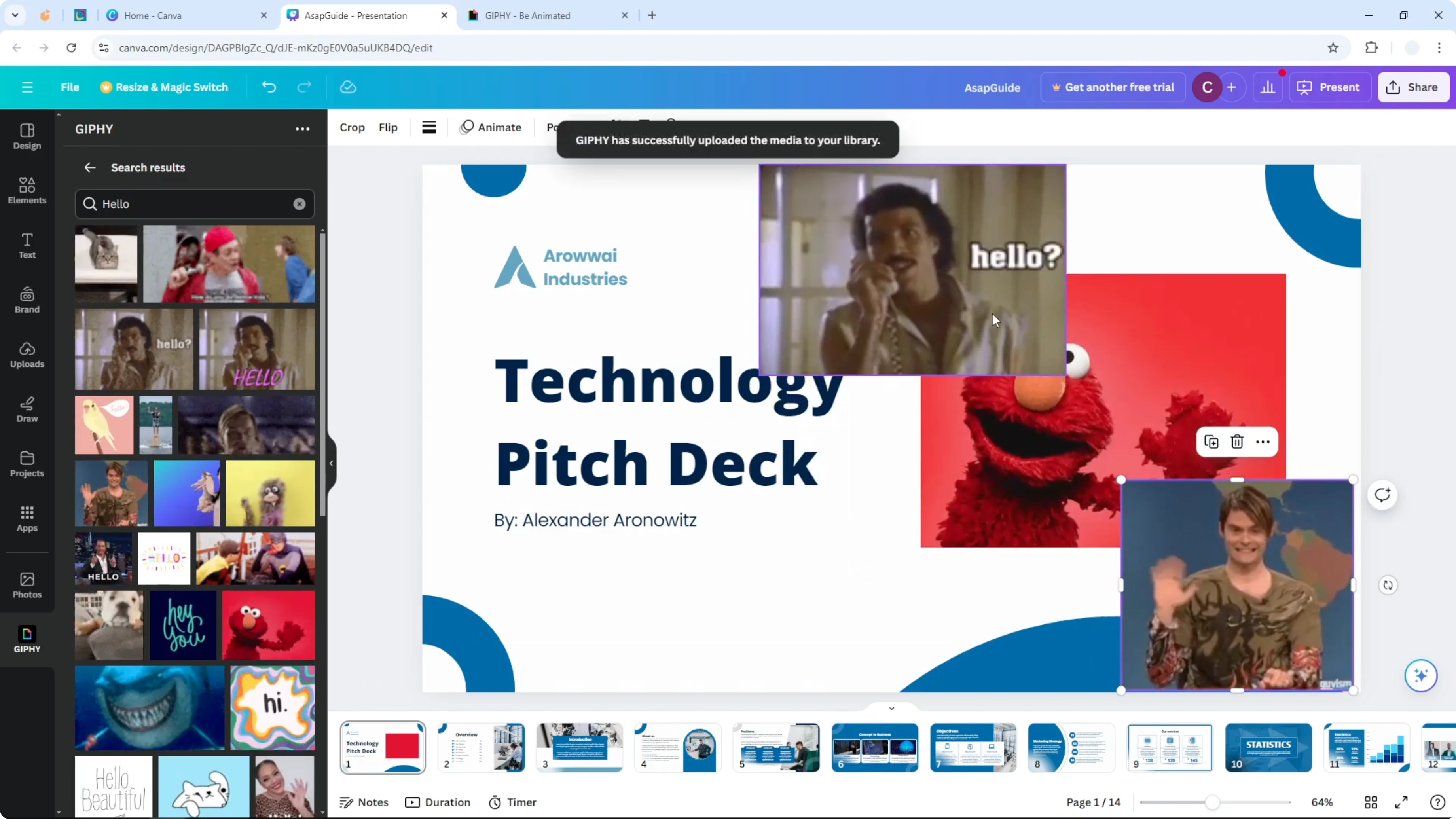
Task: Click the Hello search input field
Action: tap(194, 204)
